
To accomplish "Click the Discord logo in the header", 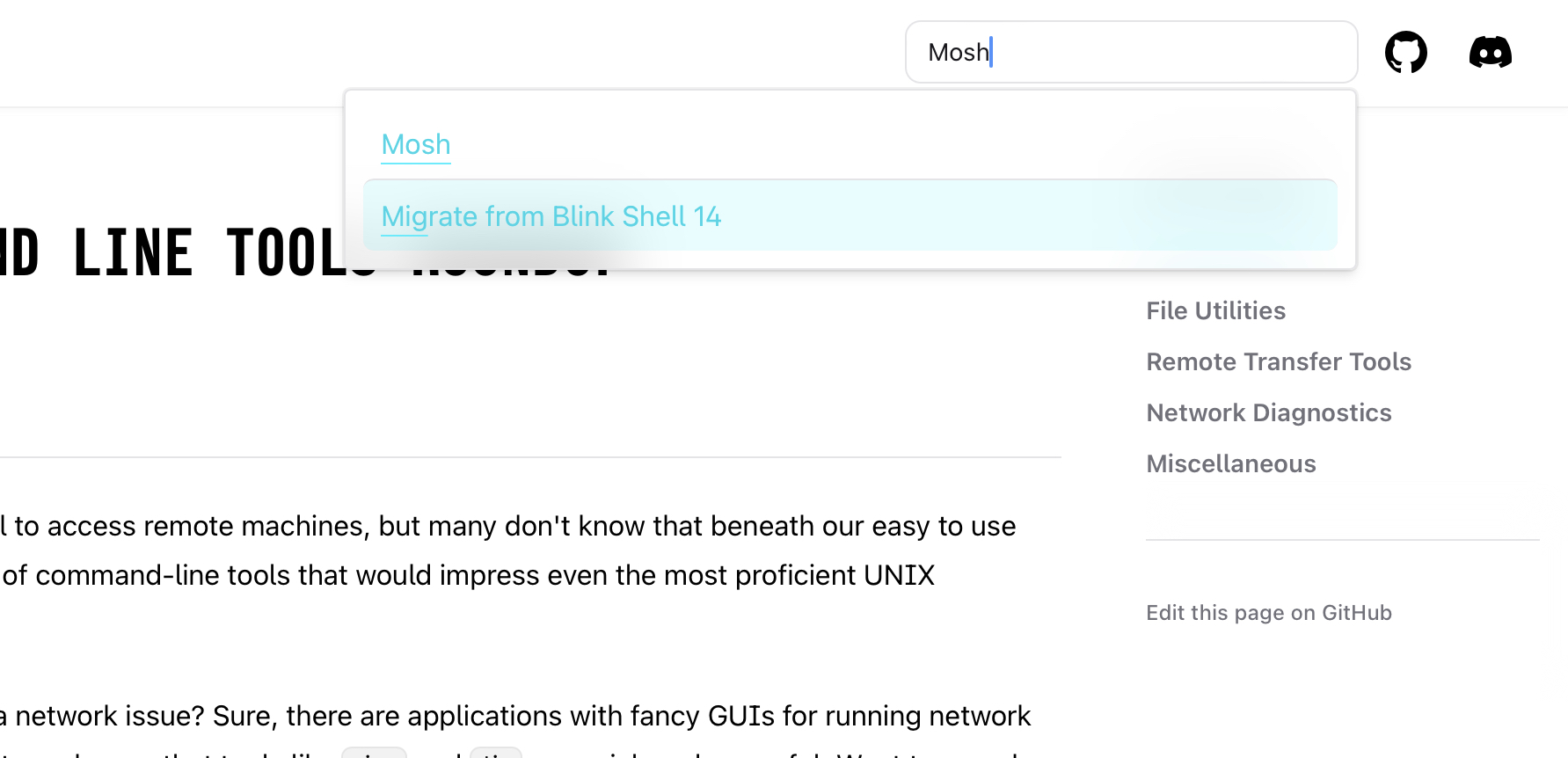I will click(1491, 52).
